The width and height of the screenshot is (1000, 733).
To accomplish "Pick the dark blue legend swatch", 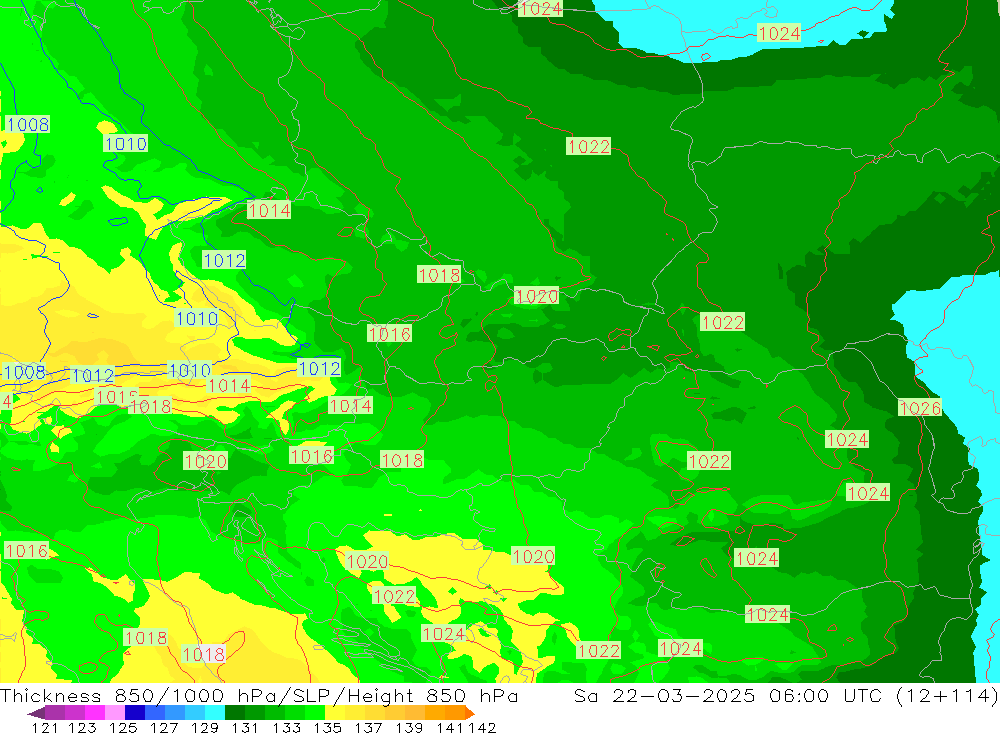I will point(135,713).
